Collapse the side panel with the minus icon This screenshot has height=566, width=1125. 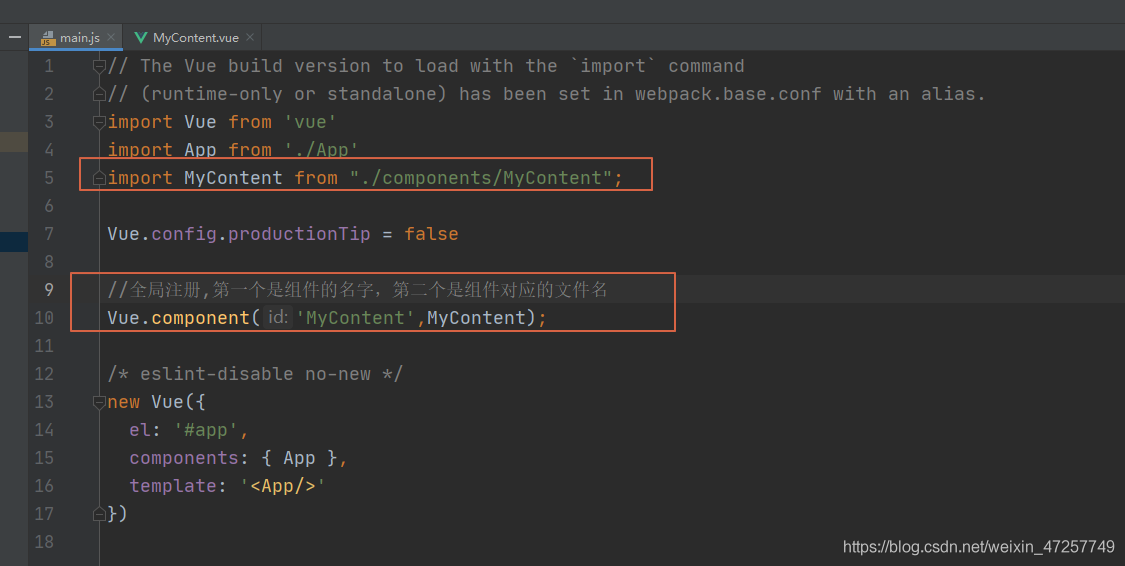14,37
